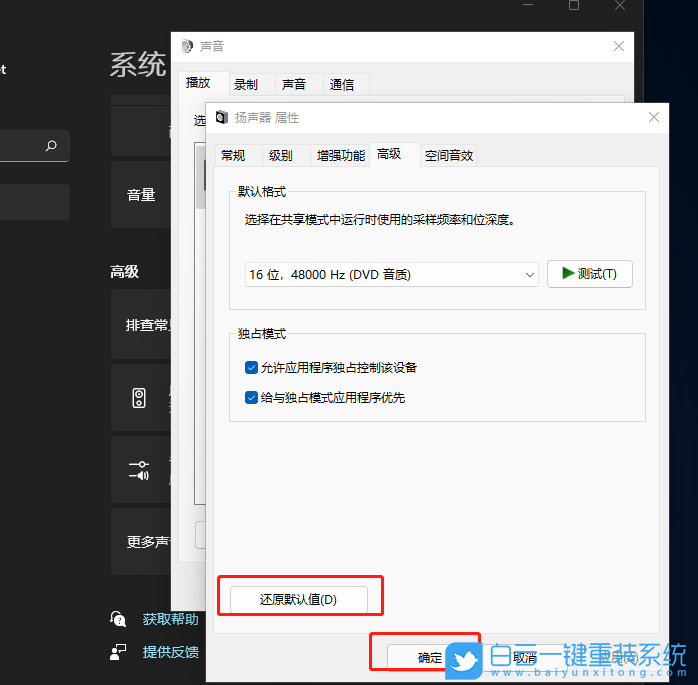
Task: Open the 获取帮助 link
Action: tap(170, 619)
